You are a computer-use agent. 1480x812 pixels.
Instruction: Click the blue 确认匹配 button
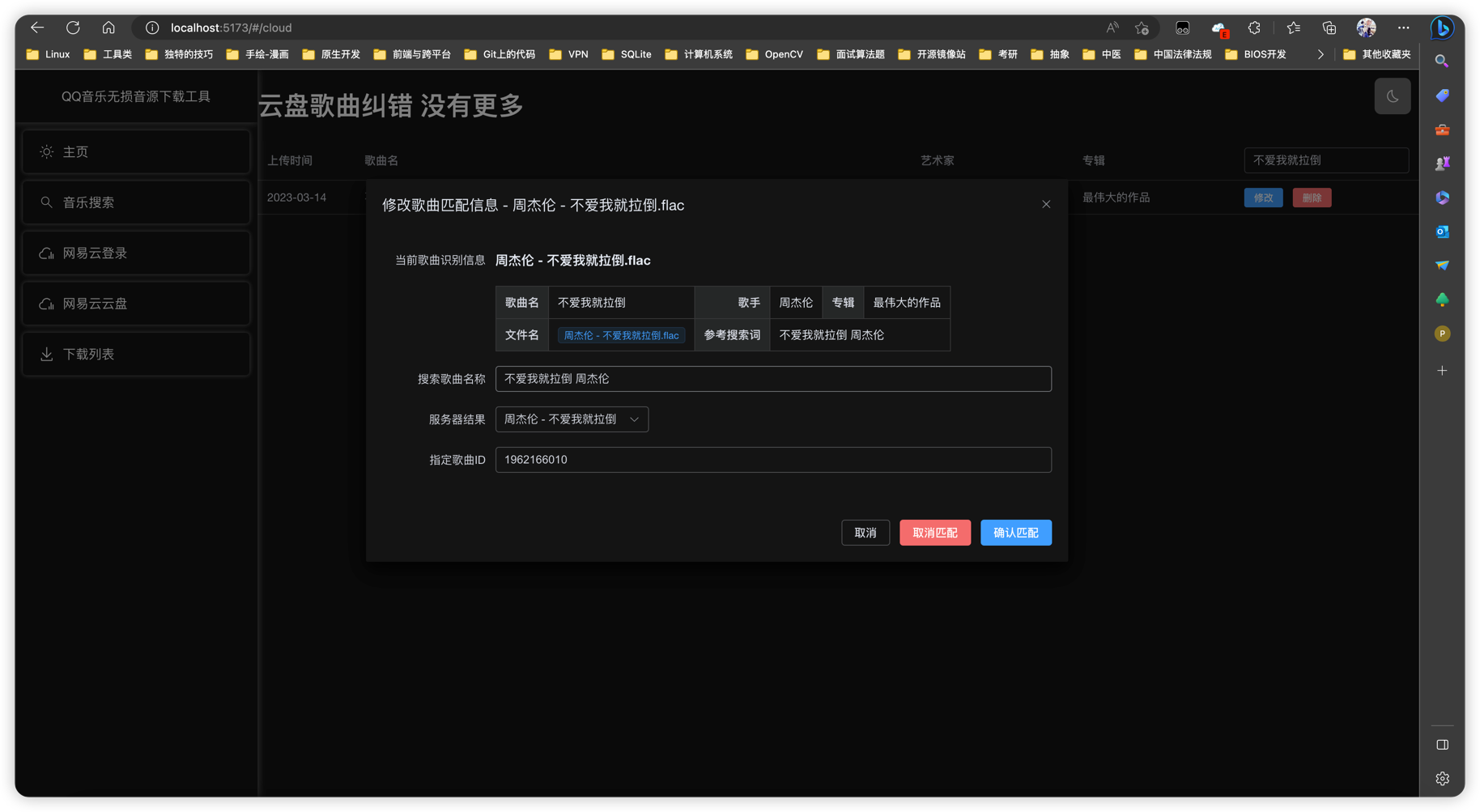(1016, 533)
